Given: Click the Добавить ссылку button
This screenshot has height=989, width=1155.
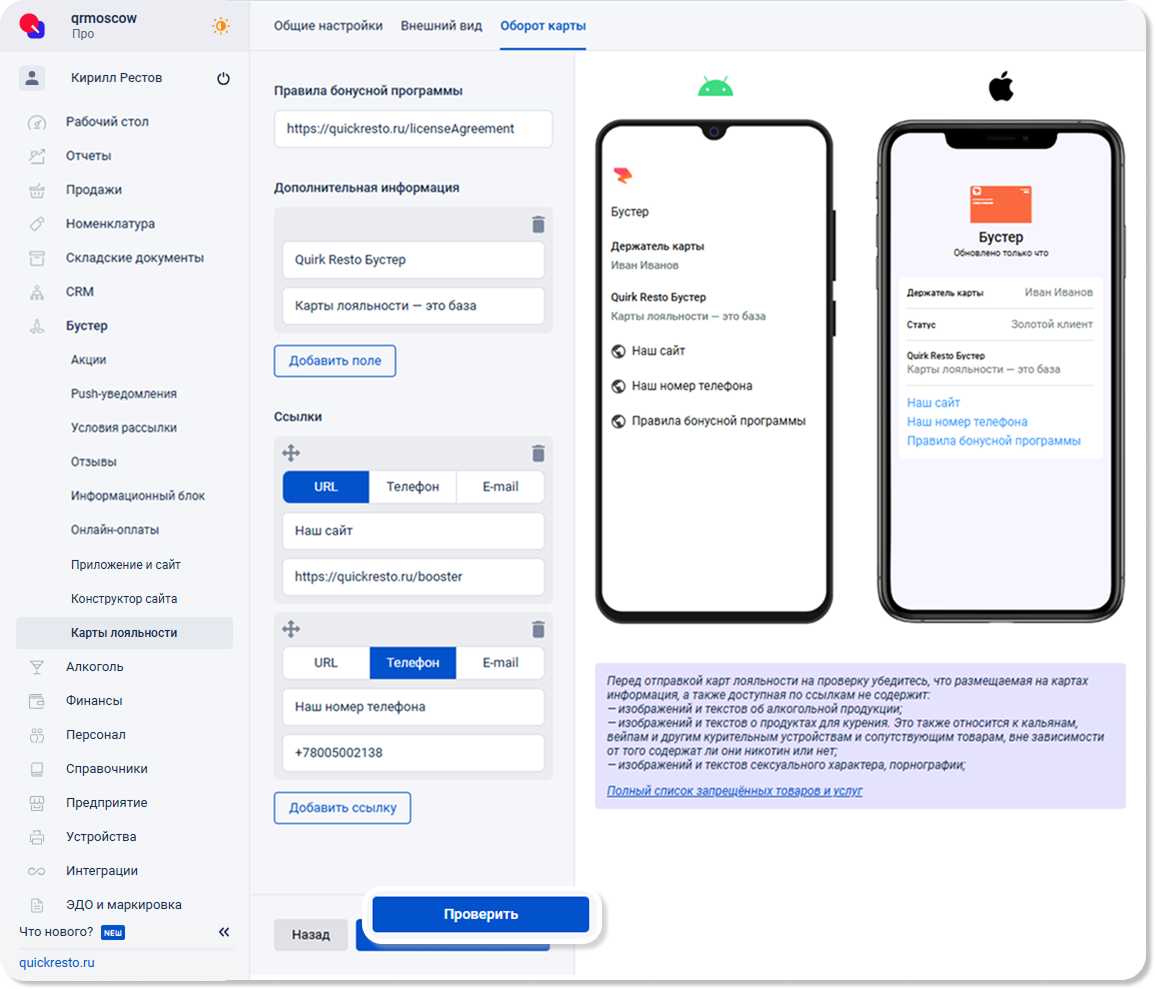Looking at the screenshot, I should pos(342,808).
